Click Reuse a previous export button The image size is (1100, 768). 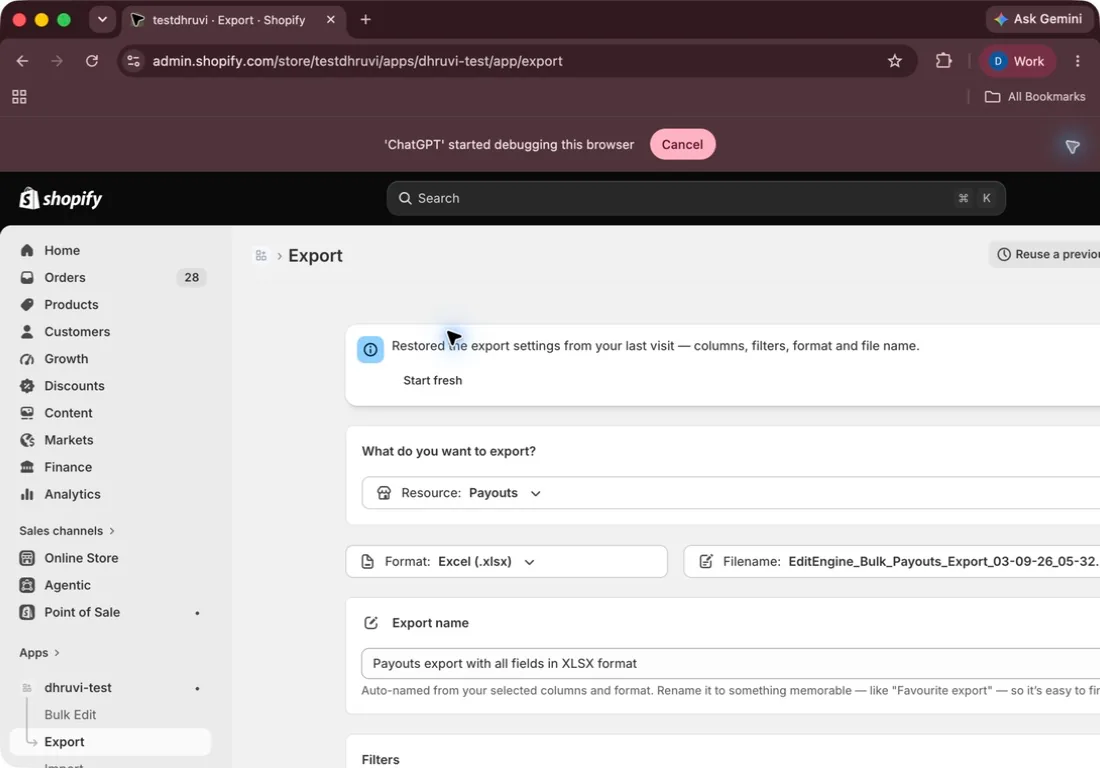tap(1045, 254)
